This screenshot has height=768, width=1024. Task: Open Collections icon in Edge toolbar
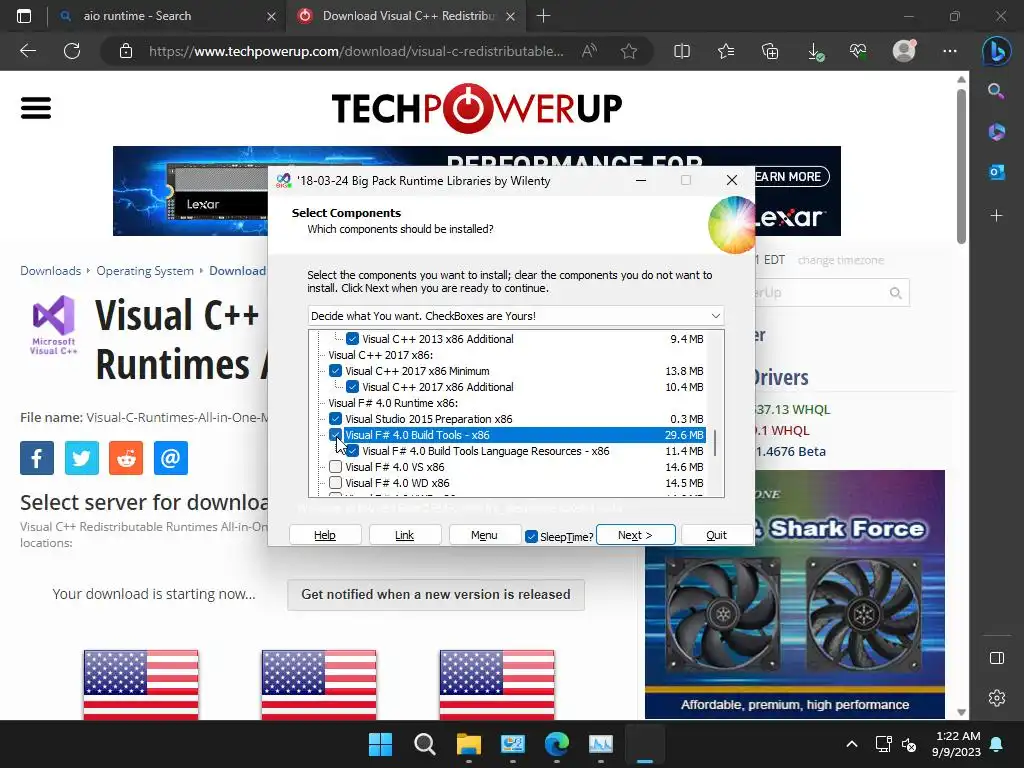pyautogui.click(x=770, y=51)
